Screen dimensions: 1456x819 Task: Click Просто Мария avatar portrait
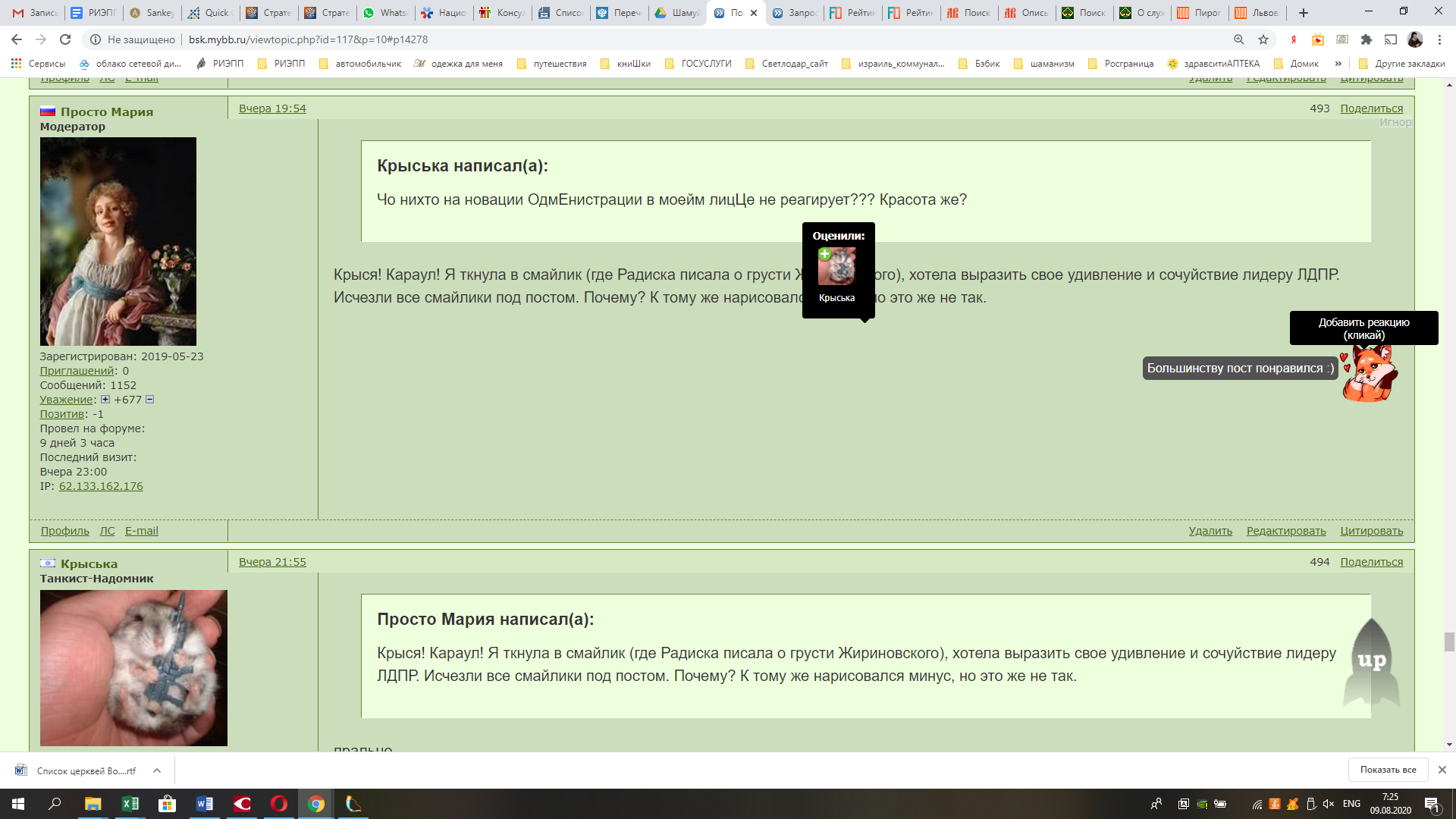(x=118, y=241)
